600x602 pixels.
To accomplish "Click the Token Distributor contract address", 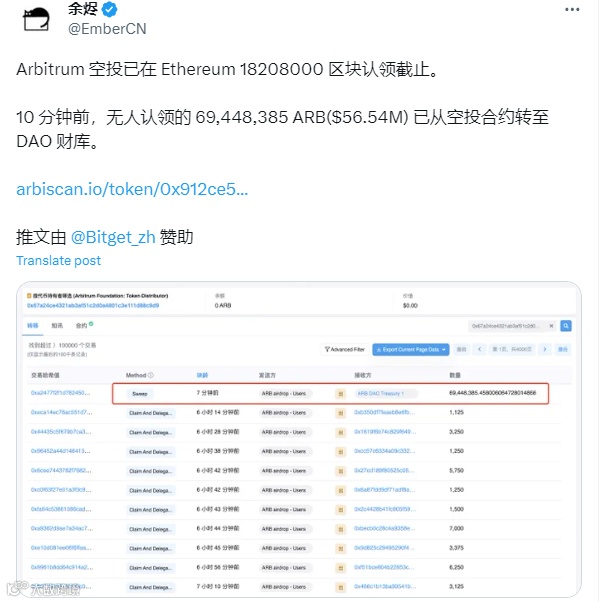I will (x=93, y=306).
